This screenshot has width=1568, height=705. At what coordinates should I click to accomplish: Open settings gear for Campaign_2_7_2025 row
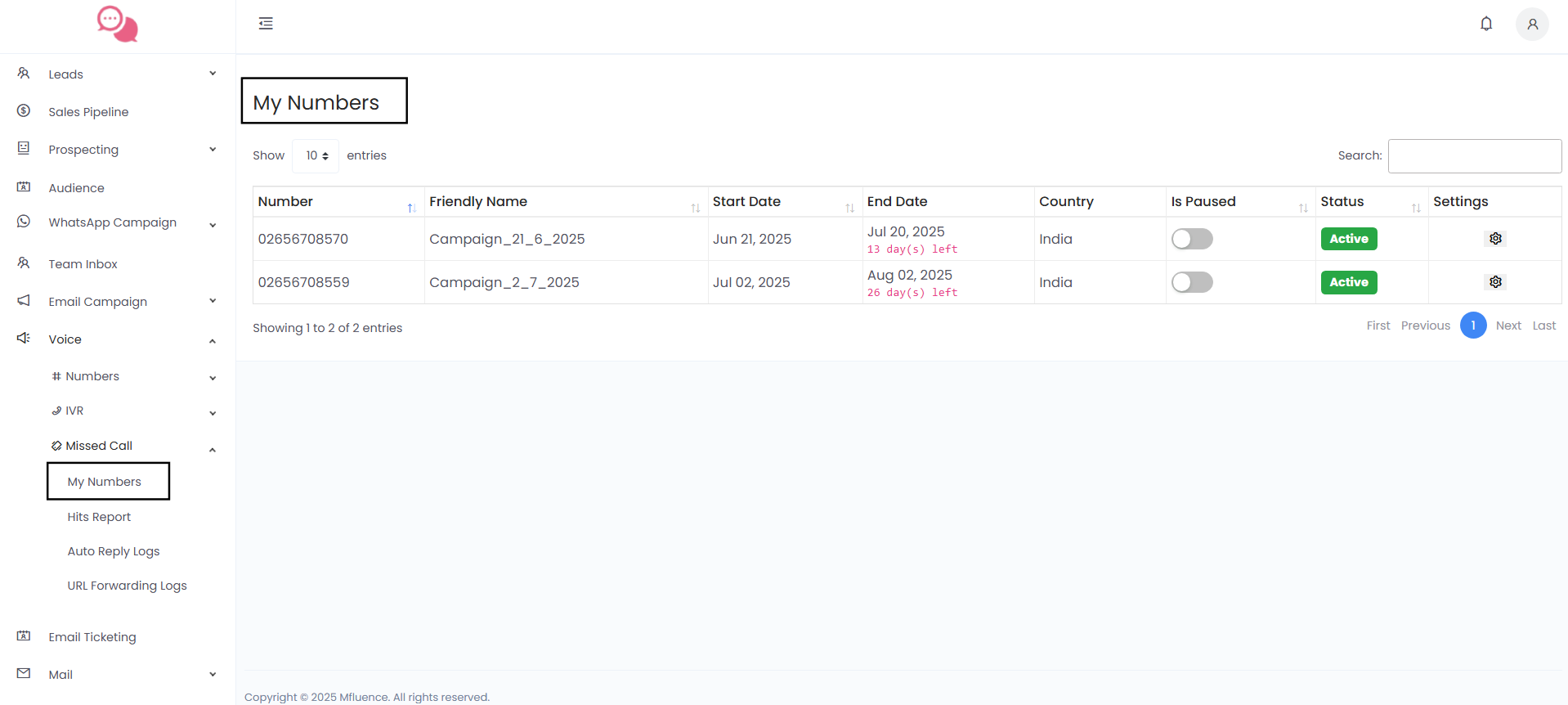(x=1494, y=282)
